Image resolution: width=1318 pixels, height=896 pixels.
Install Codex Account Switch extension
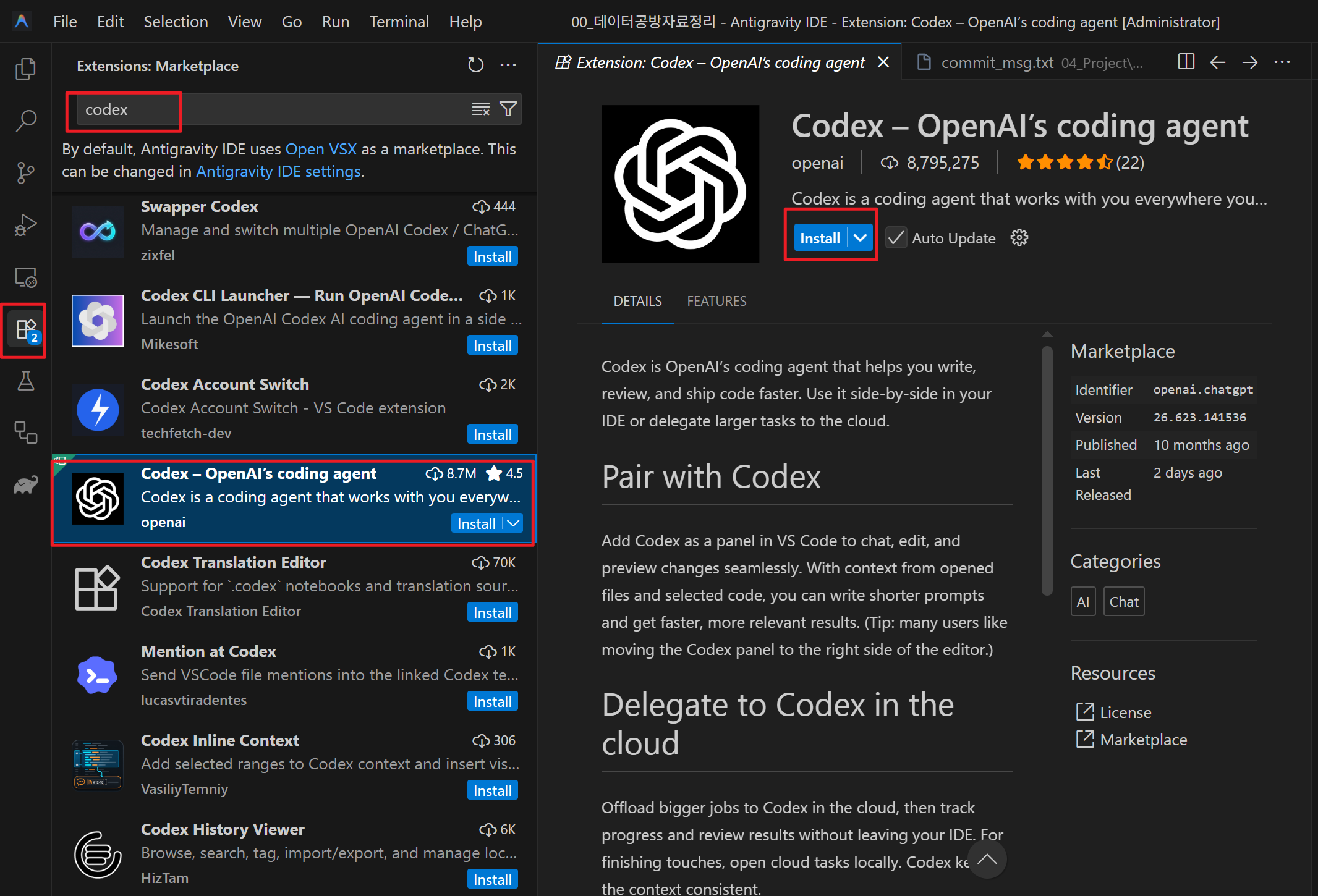tap(492, 434)
